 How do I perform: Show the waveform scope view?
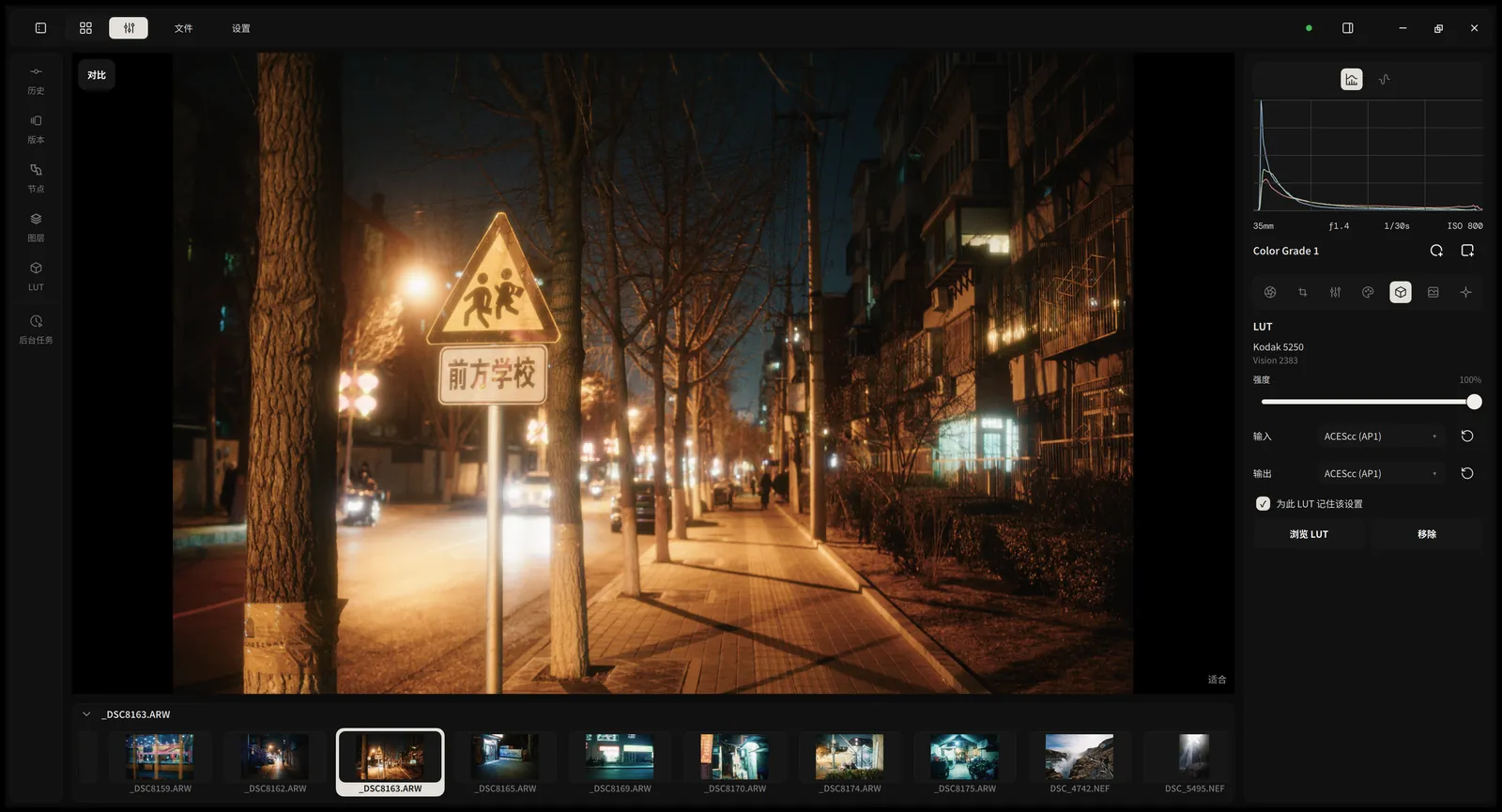[1385, 80]
